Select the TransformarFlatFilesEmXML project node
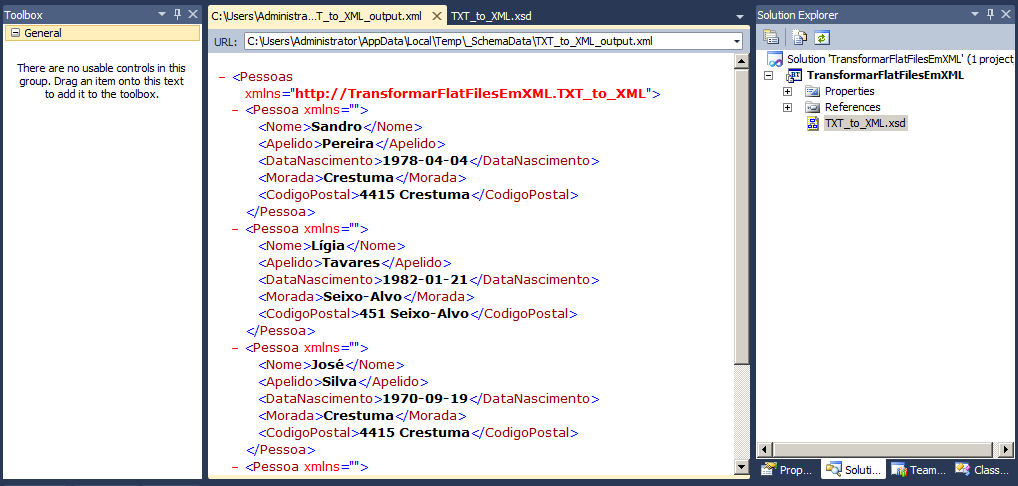The width and height of the screenshot is (1018, 486). pos(885,75)
